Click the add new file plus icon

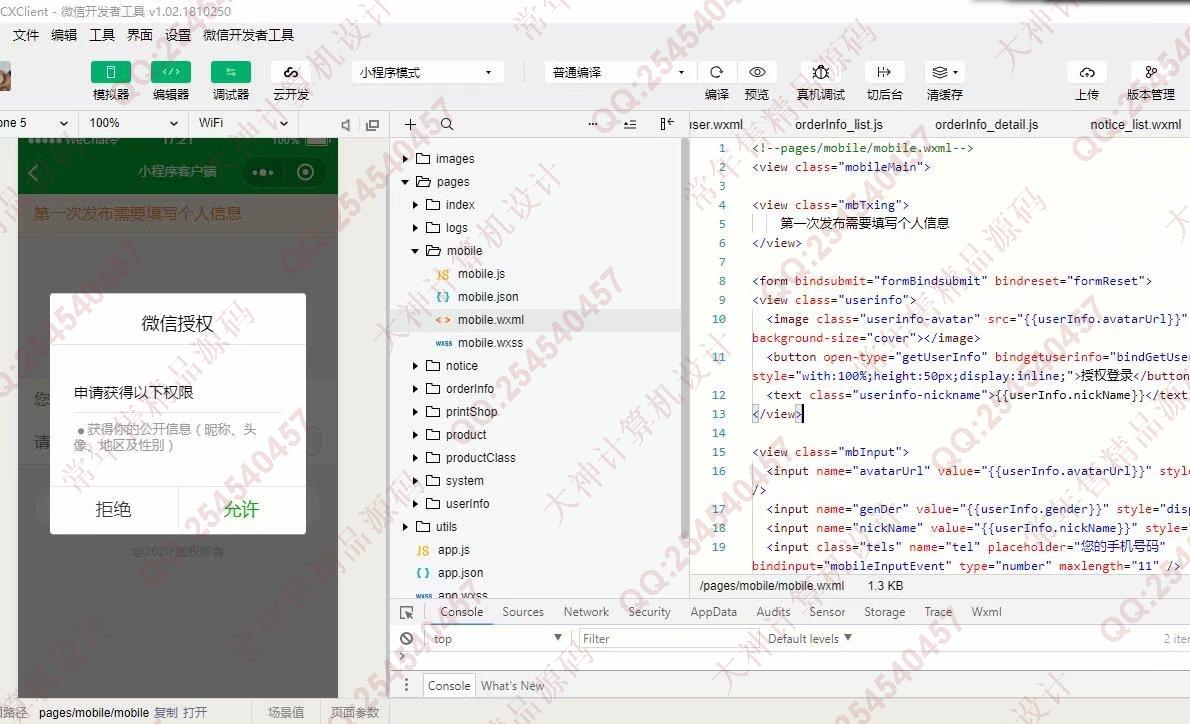click(410, 124)
